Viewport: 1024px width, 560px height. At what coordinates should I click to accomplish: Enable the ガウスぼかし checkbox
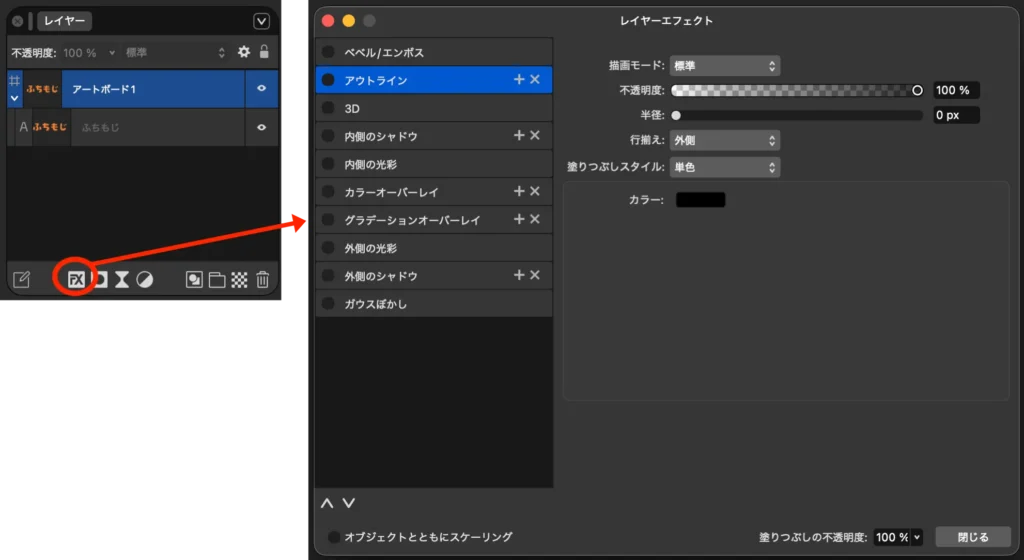click(328, 303)
